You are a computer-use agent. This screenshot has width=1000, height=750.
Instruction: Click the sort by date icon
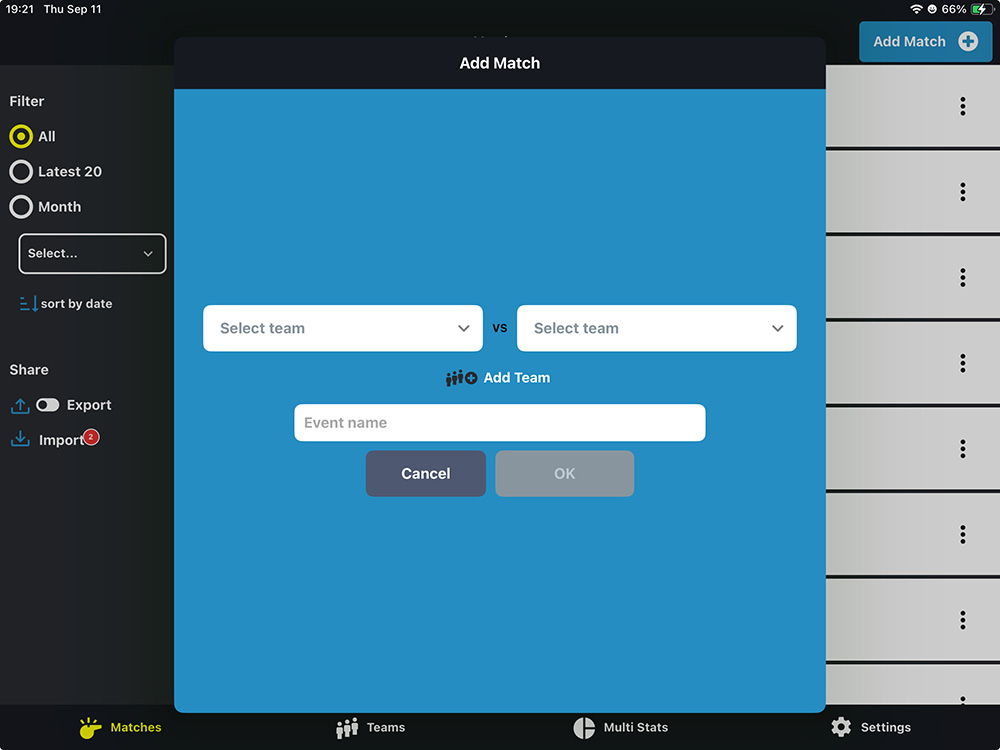[x=28, y=304]
